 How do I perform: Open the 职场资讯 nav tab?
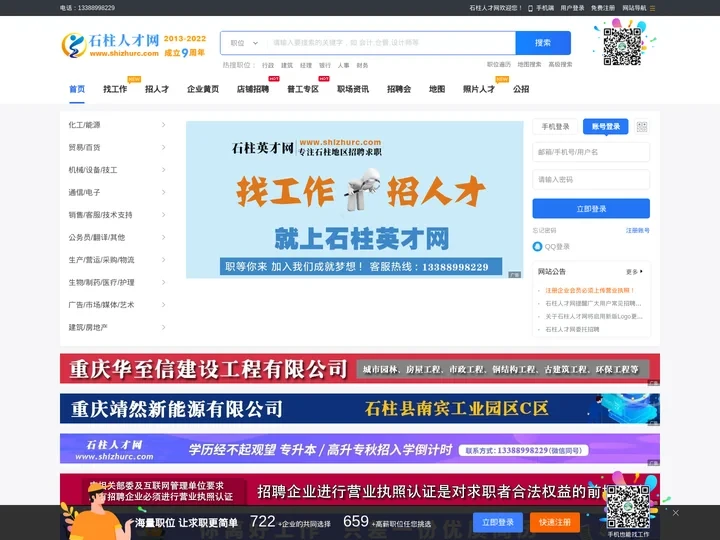353,89
